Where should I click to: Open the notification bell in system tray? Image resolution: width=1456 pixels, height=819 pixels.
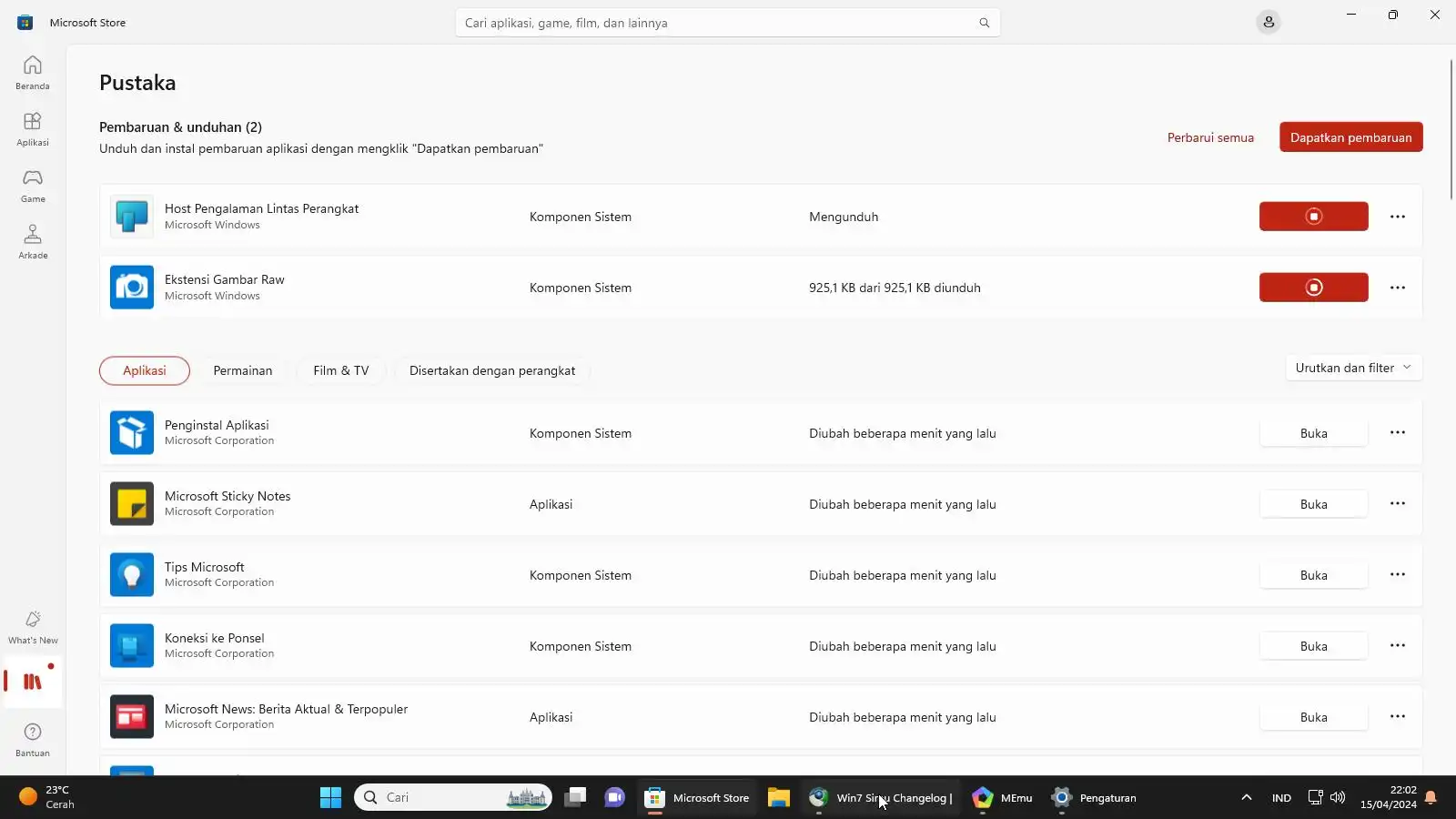1431,798
